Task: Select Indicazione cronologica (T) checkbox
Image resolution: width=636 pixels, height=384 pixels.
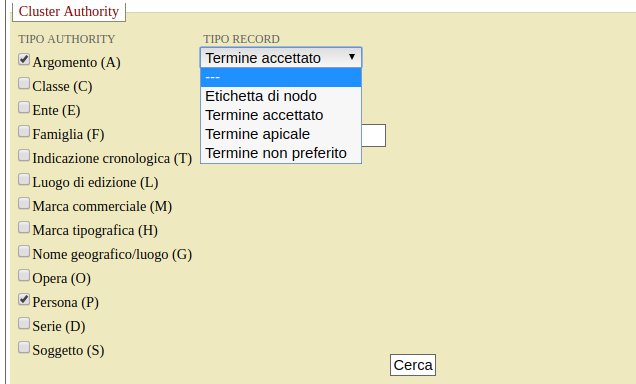Action: 24,155
